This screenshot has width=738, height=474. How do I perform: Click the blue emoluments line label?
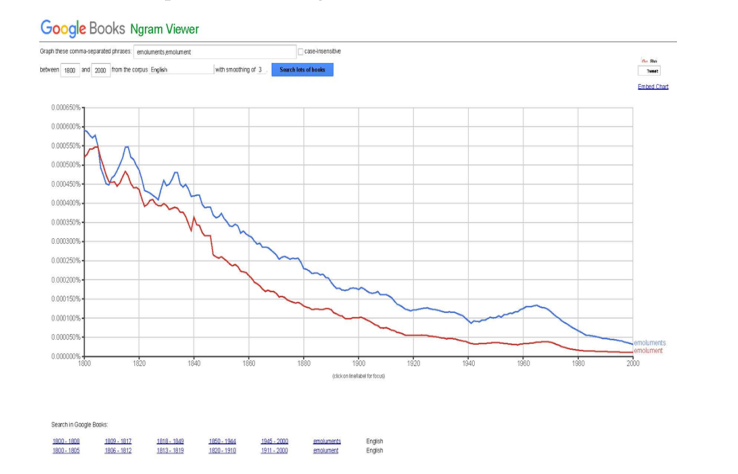650,343
